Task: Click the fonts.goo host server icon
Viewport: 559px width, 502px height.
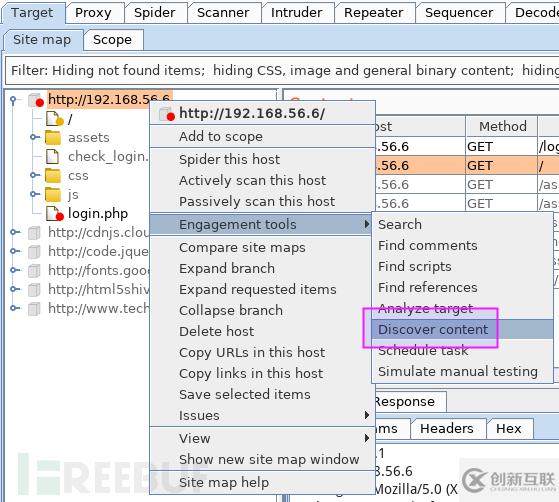Action: click(34, 271)
